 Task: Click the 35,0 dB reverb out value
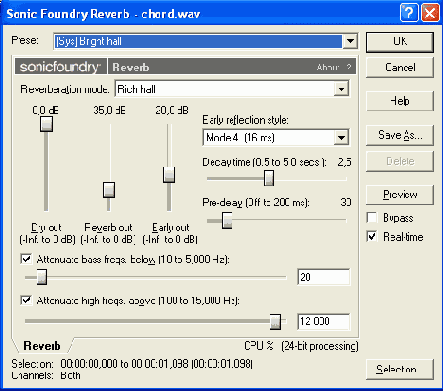(109, 110)
